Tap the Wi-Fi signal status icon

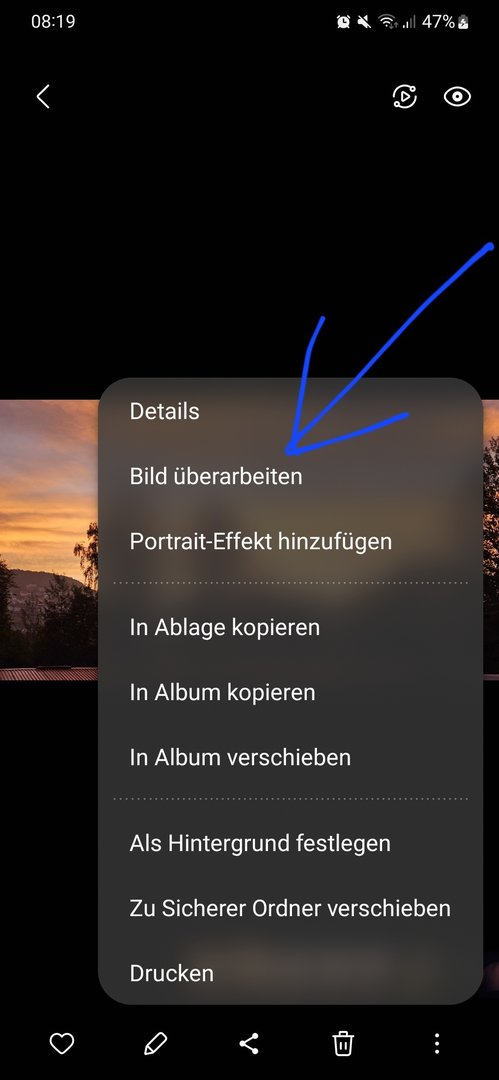click(x=388, y=22)
